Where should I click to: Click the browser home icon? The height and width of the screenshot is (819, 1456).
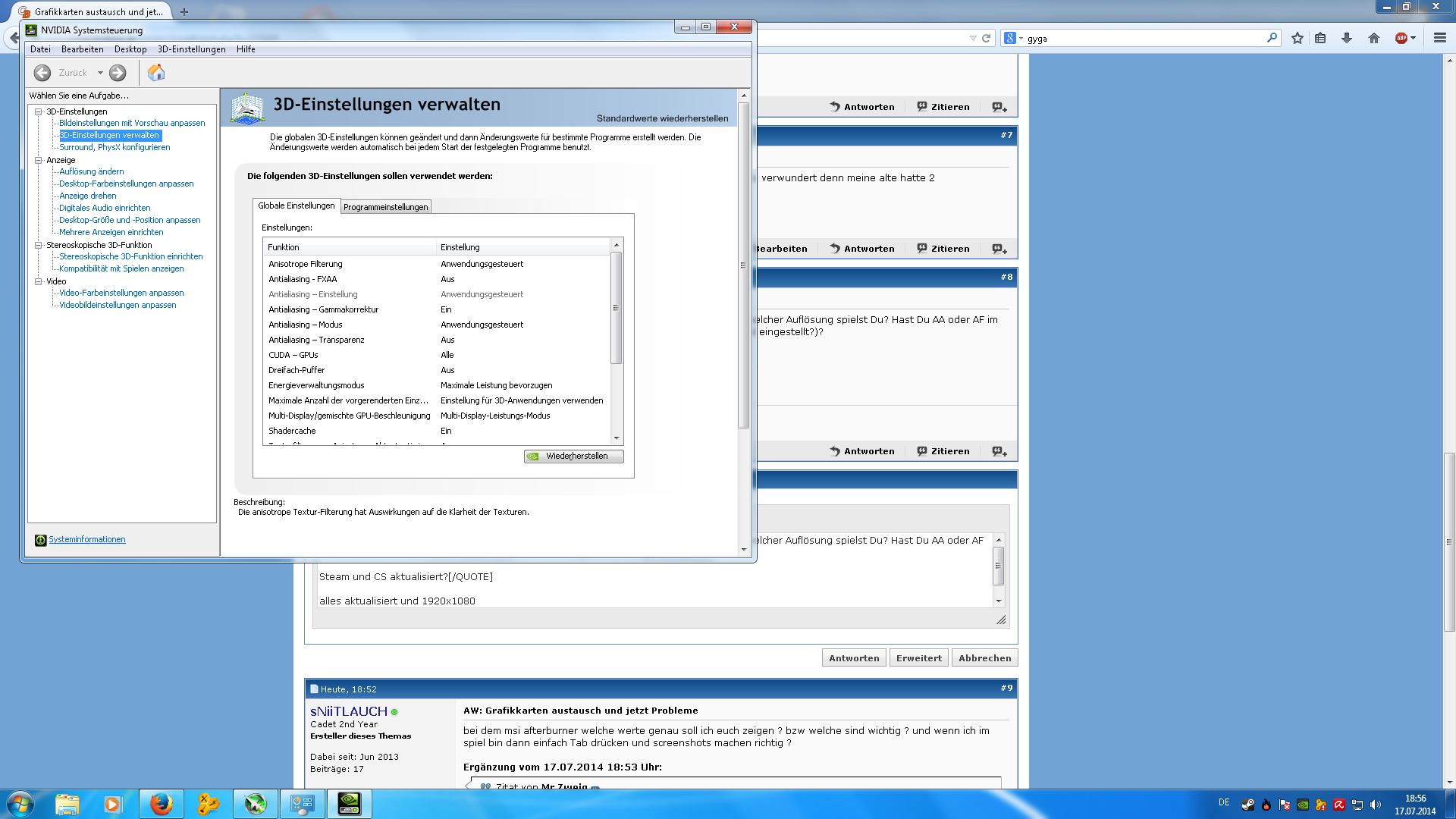1374,38
